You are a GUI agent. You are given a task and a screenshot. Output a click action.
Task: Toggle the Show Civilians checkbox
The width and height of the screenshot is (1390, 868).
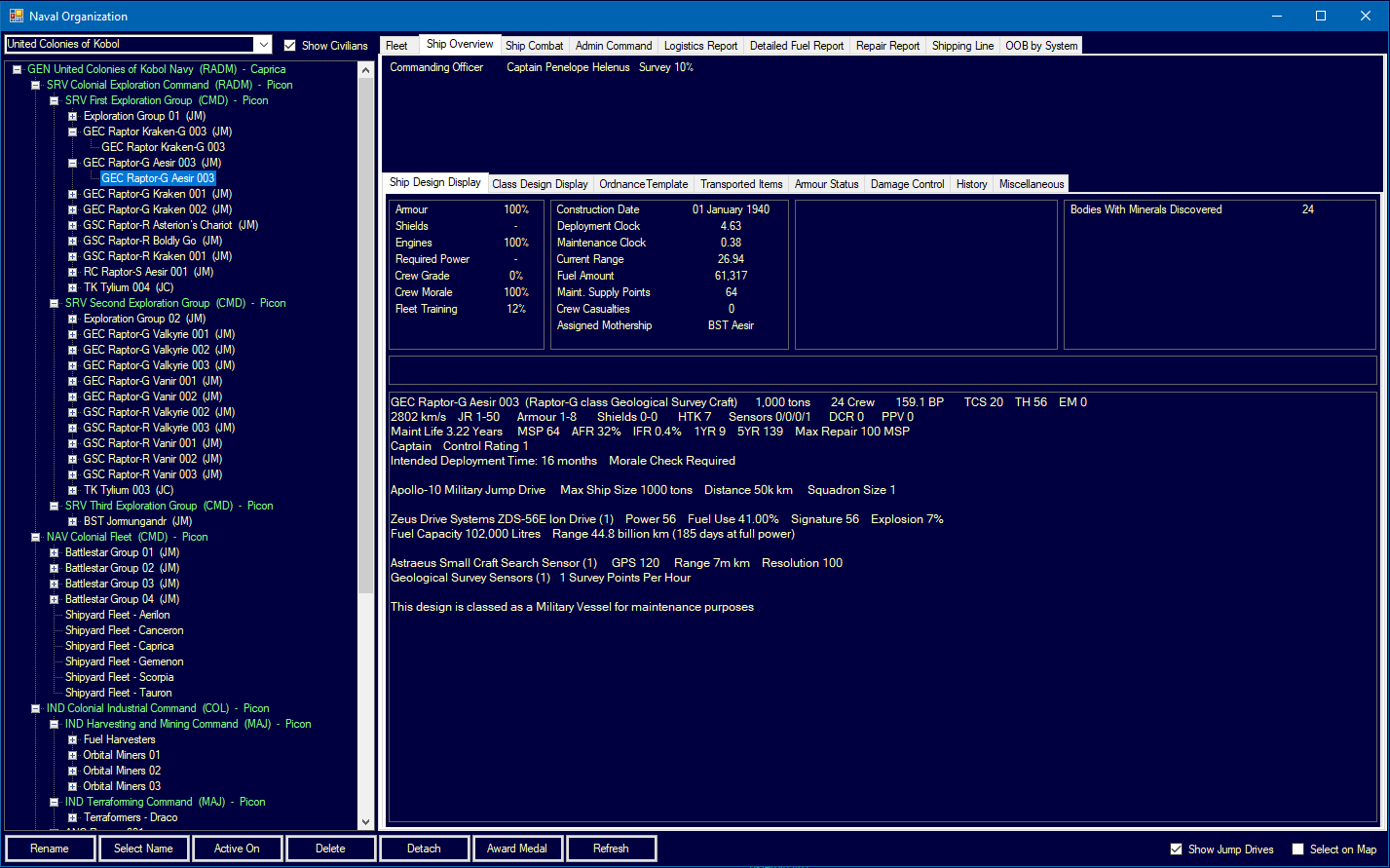(289, 45)
